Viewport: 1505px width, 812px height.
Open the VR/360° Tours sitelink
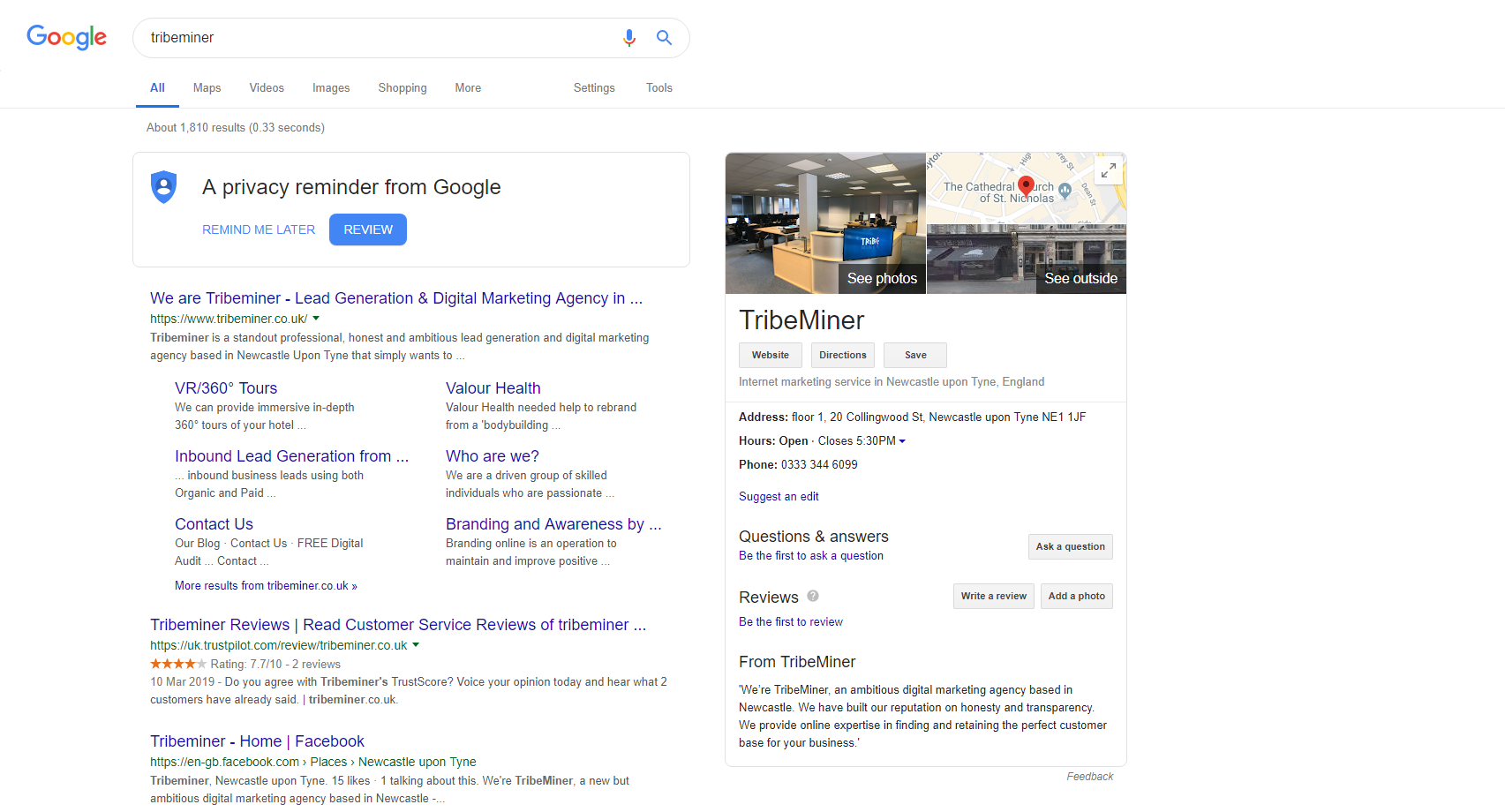tap(226, 388)
